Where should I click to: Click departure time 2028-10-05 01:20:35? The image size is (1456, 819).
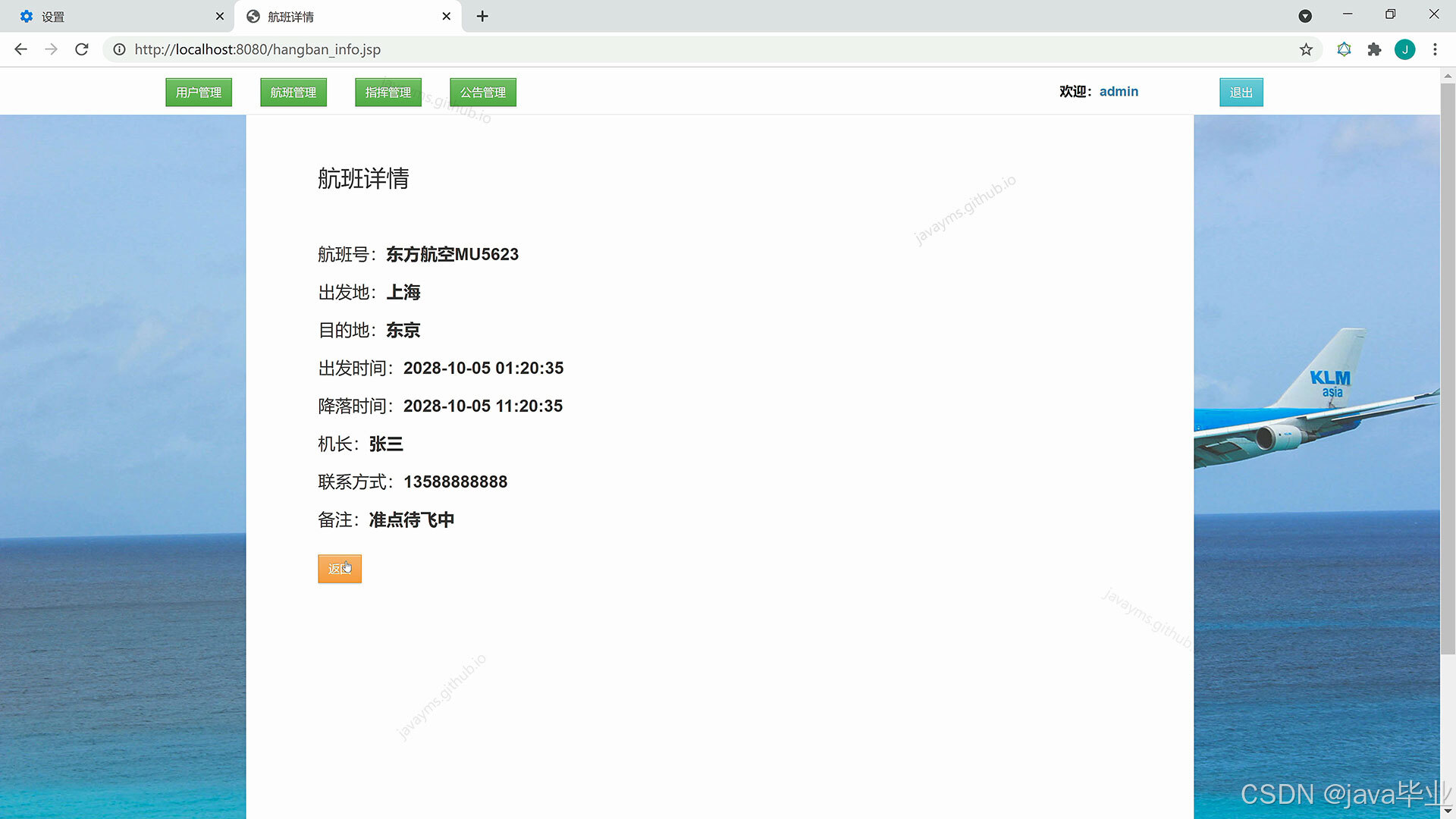point(483,368)
